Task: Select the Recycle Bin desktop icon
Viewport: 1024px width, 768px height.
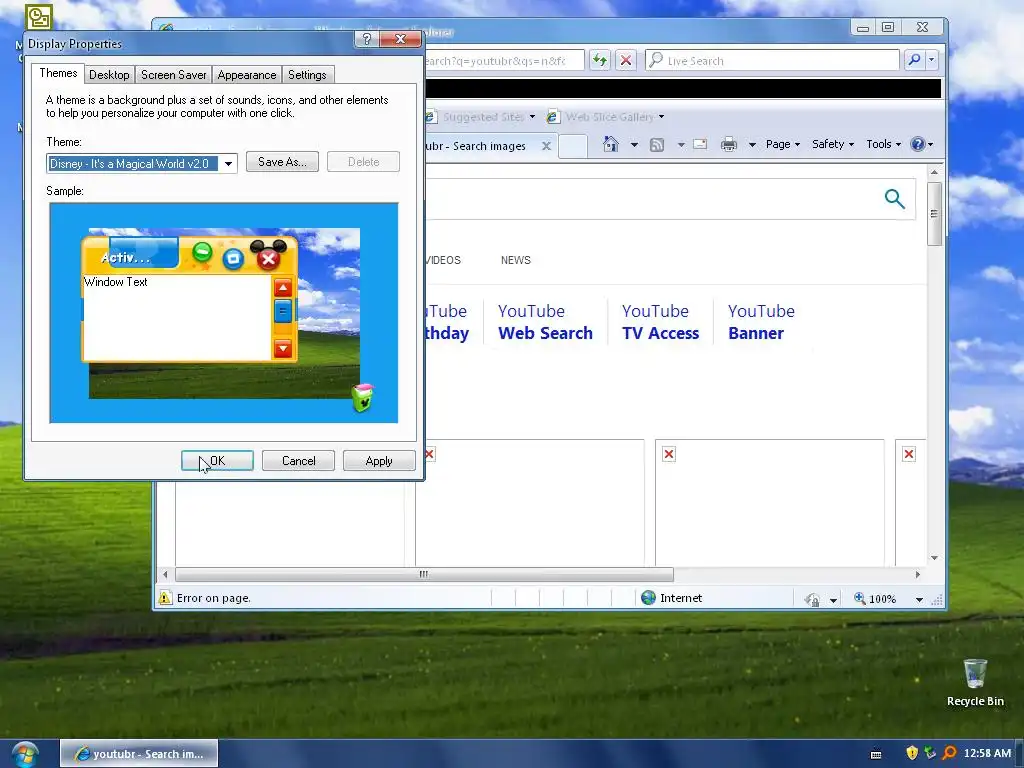Action: 975,682
